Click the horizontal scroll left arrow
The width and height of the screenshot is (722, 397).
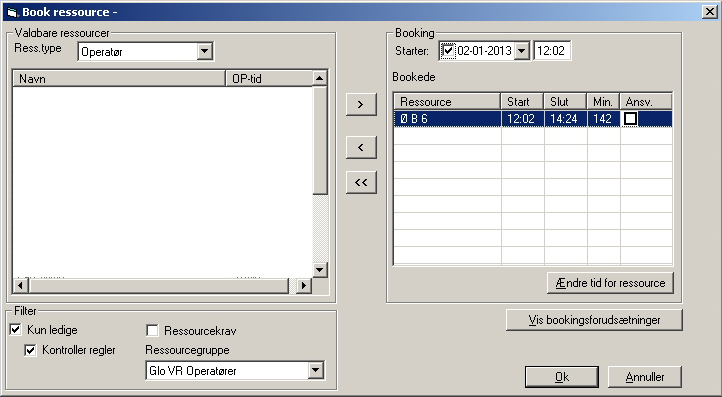point(20,286)
